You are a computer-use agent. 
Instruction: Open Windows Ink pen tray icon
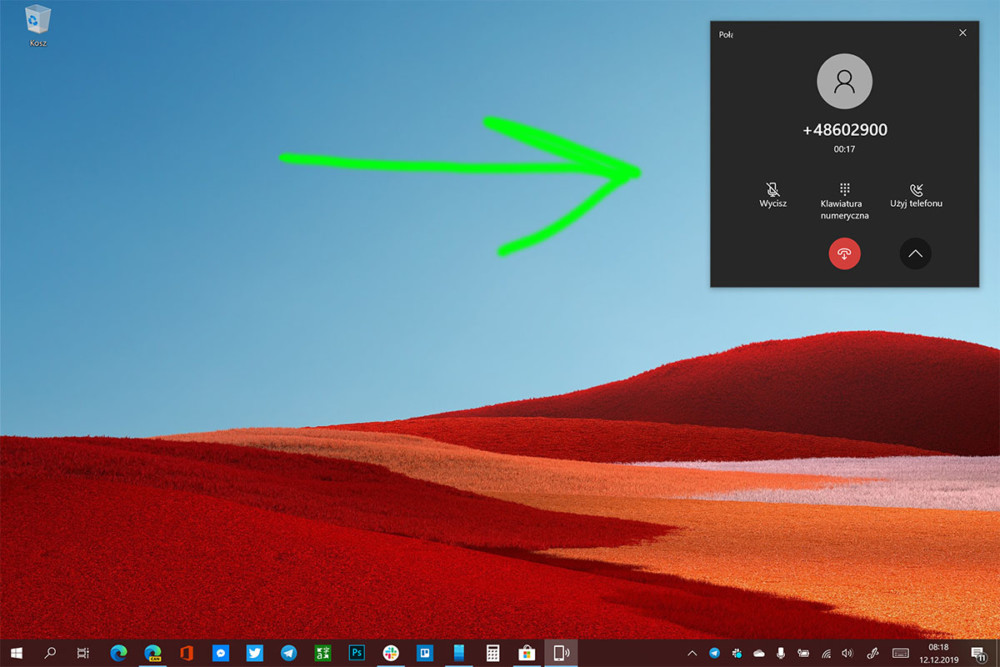[872, 653]
